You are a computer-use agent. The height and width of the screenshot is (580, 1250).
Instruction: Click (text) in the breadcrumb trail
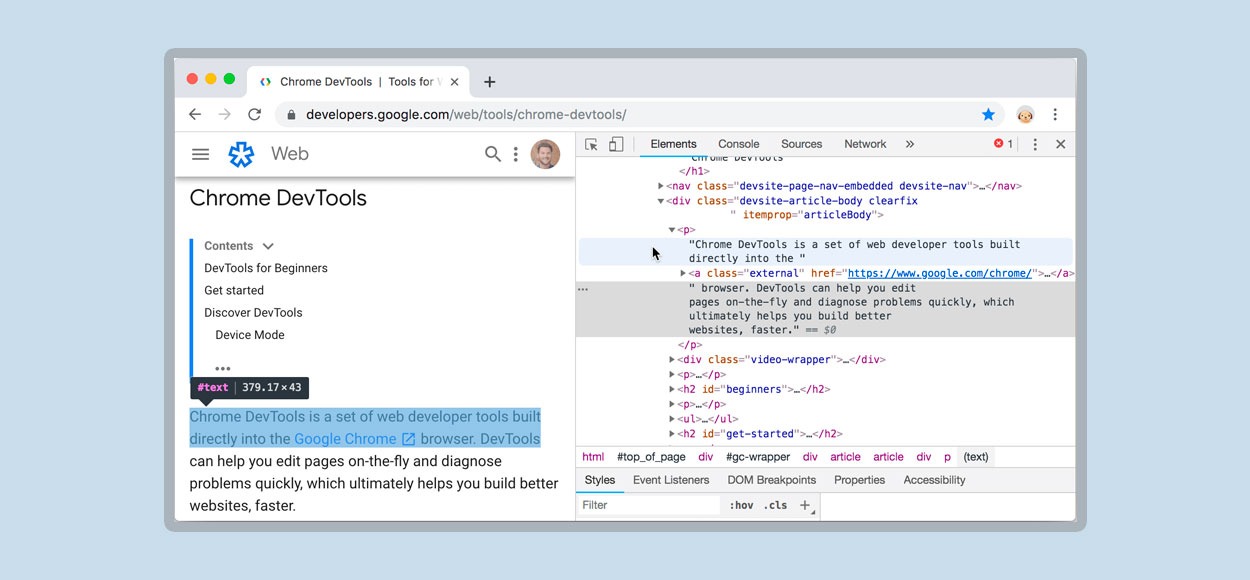(976, 457)
